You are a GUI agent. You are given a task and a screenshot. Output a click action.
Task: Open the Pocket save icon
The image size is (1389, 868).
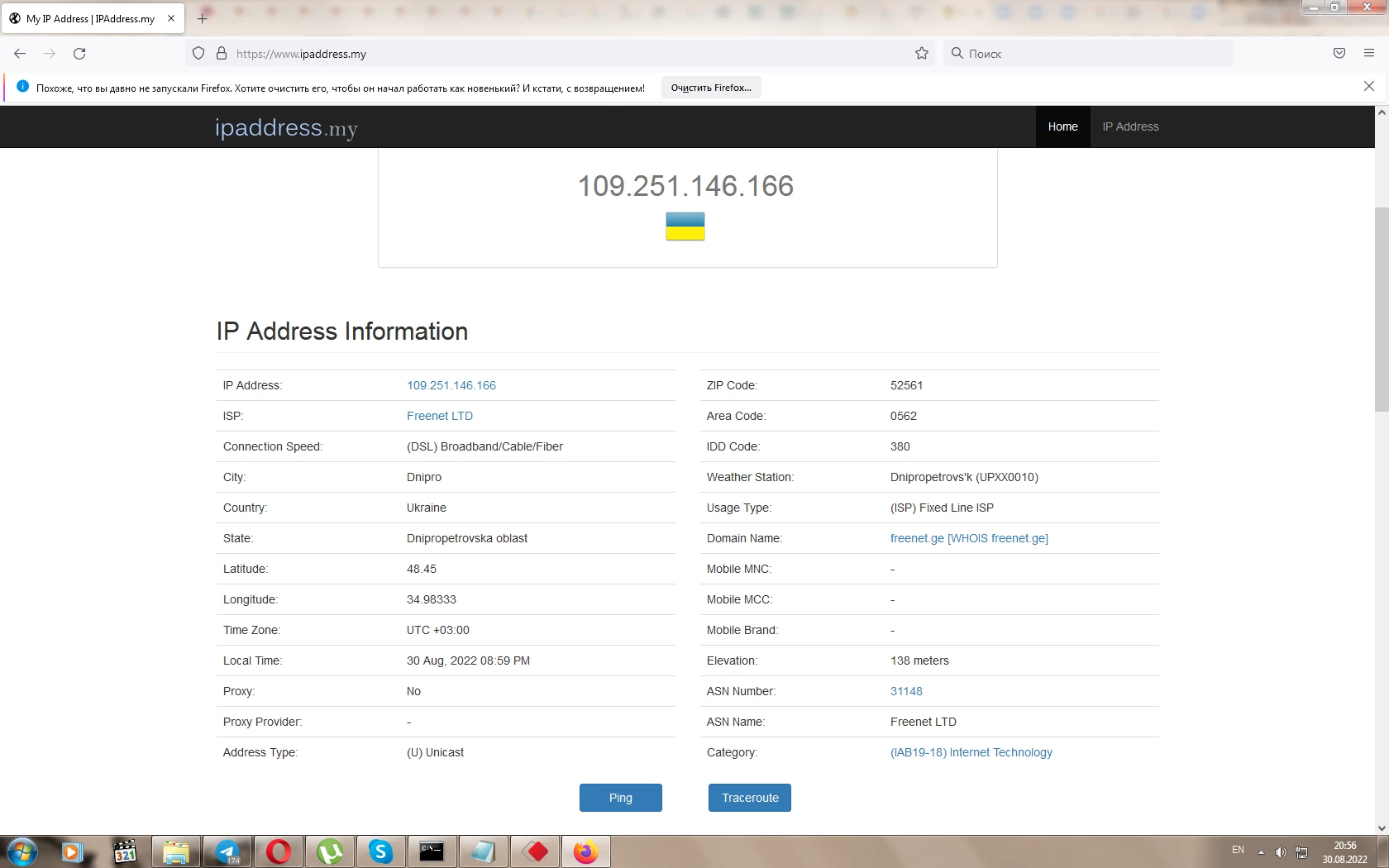point(1339,54)
